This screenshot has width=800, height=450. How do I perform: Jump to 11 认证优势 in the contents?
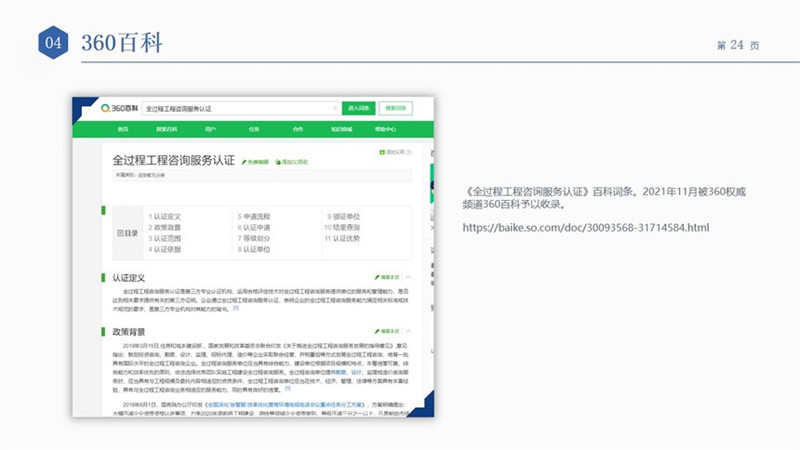pyautogui.click(x=342, y=238)
